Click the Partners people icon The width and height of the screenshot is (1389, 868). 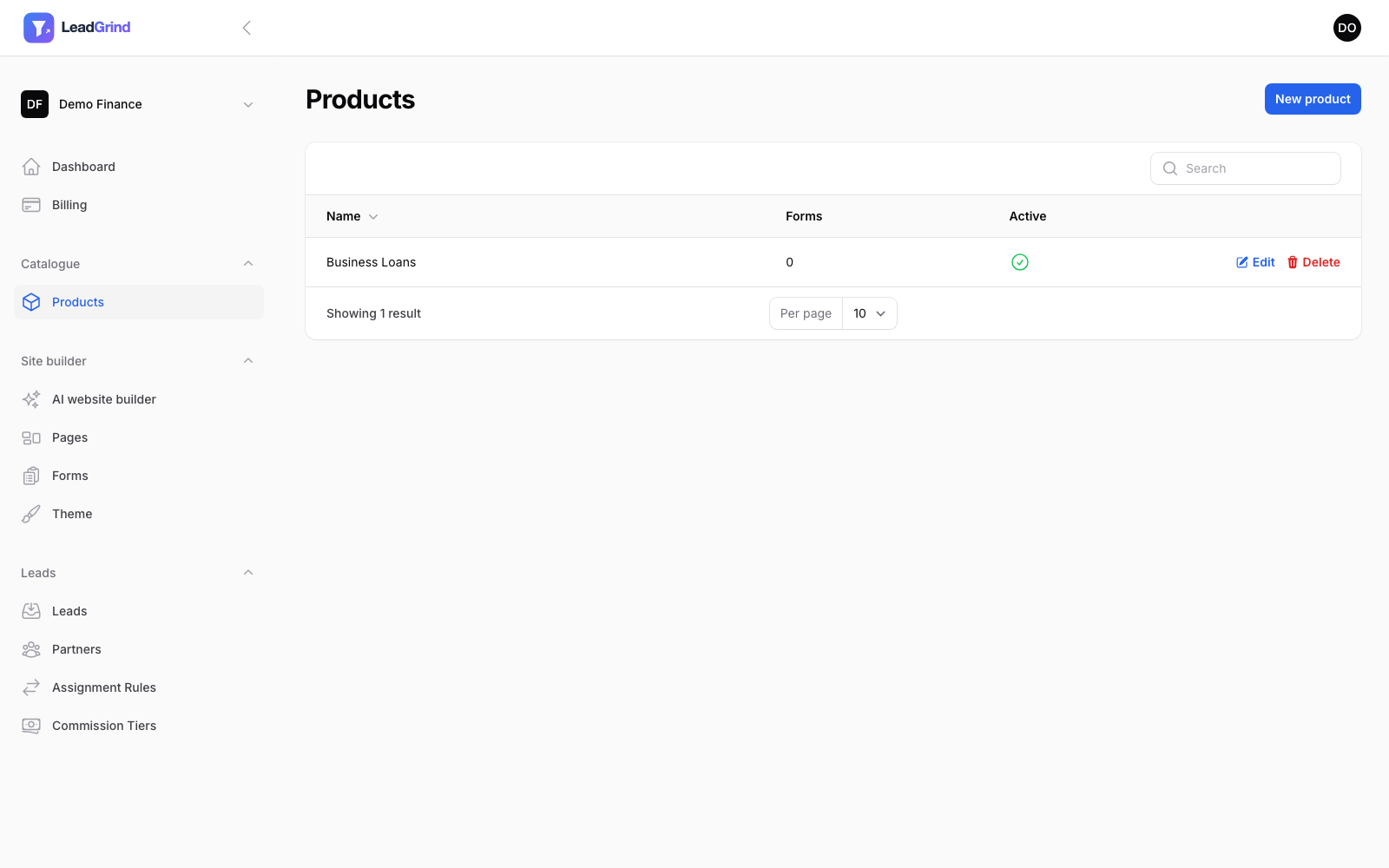pos(31,649)
